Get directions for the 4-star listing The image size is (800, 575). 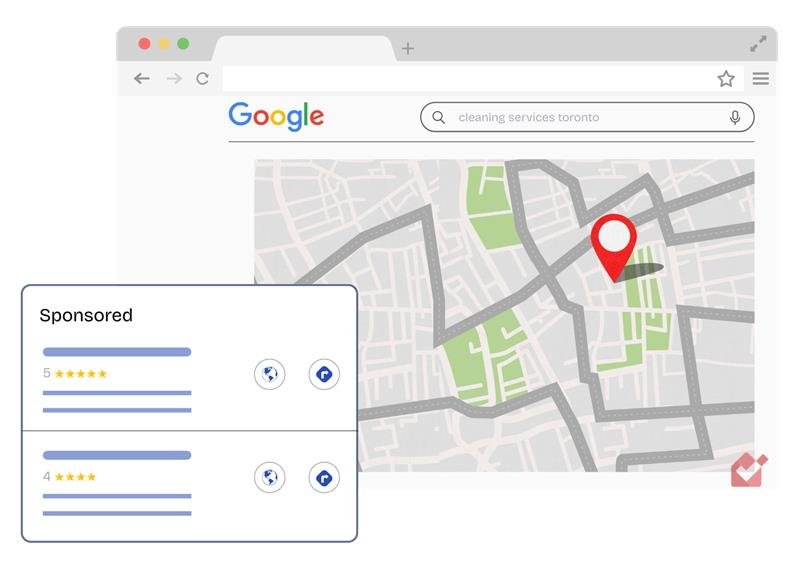324,477
